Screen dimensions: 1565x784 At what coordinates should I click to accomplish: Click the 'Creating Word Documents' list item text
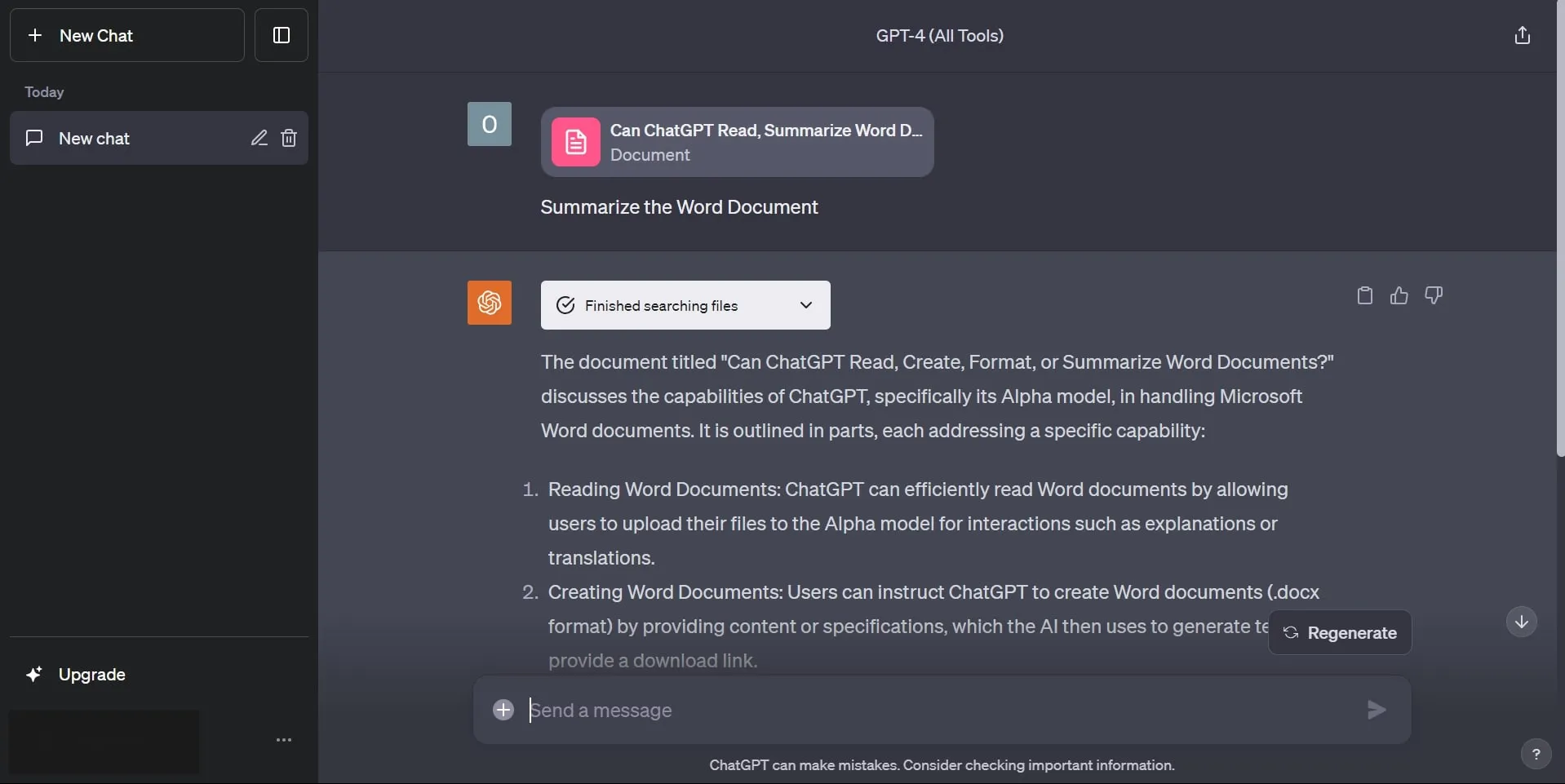point(933,626)
